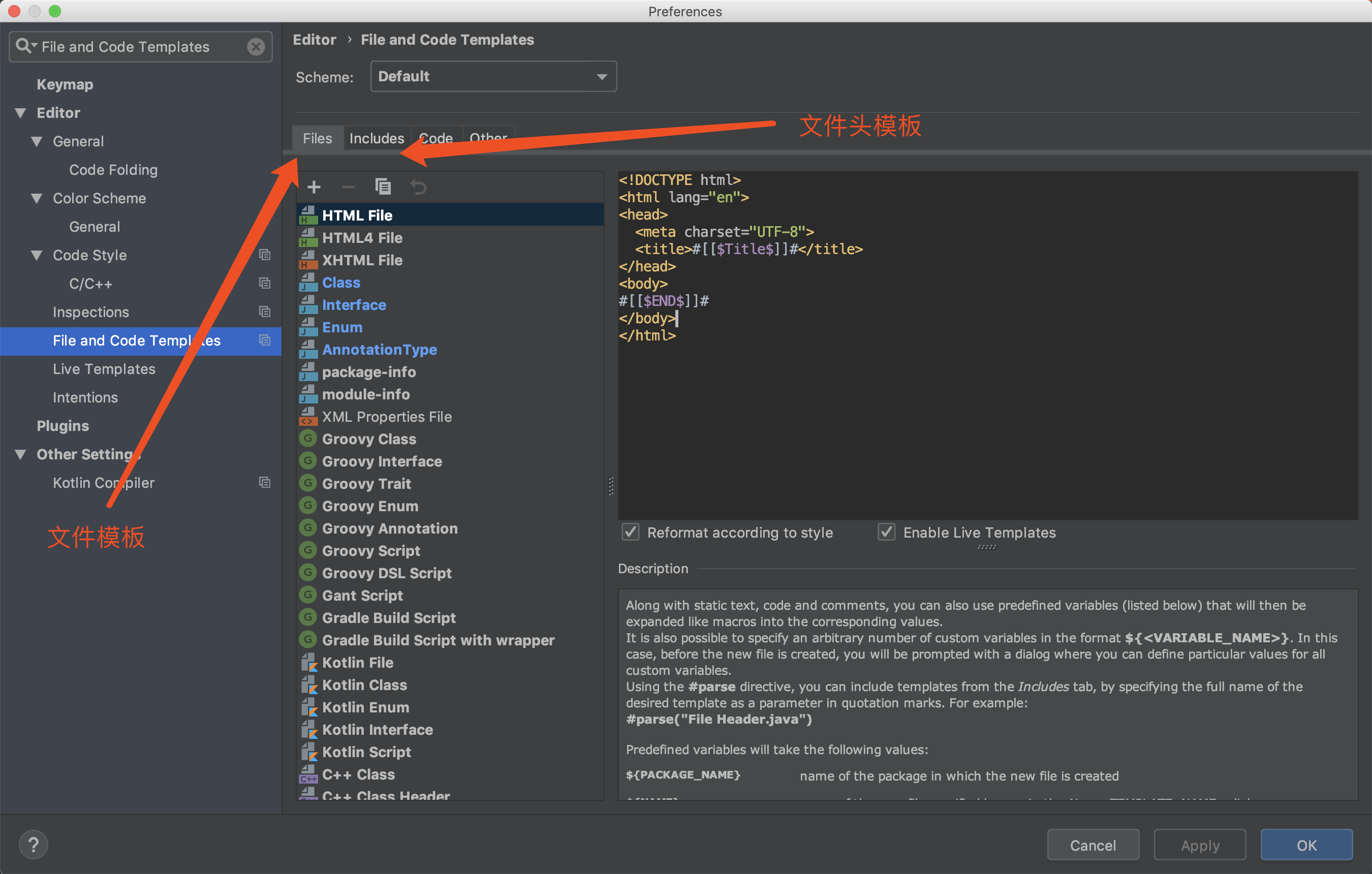This screenshot has height=874, width=1372.
Task: Select the Kotlin Script icon
Action: (309, 752)
